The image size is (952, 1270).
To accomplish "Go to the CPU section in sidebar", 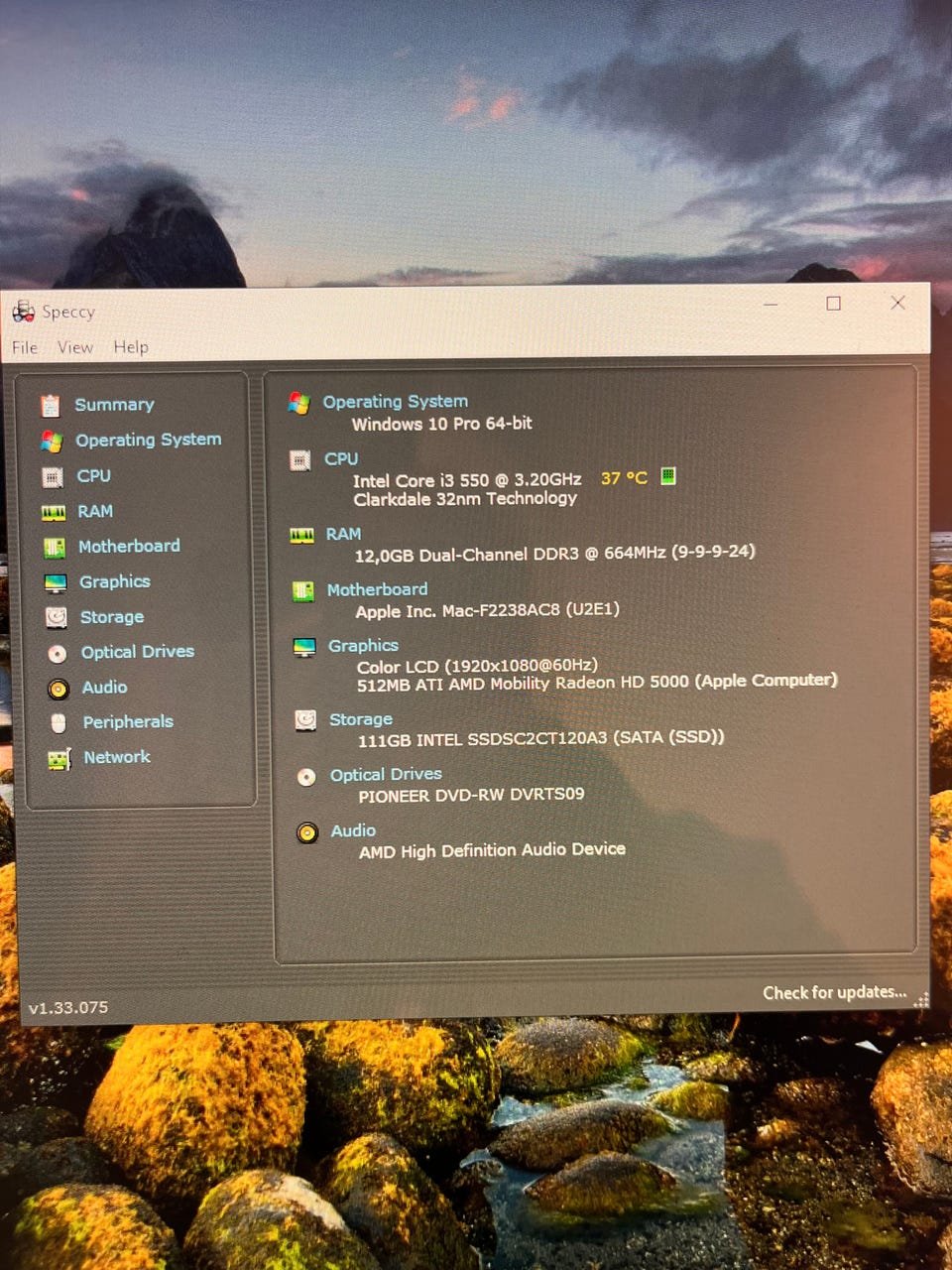I will pyautogui.click(x=94, y=476).
